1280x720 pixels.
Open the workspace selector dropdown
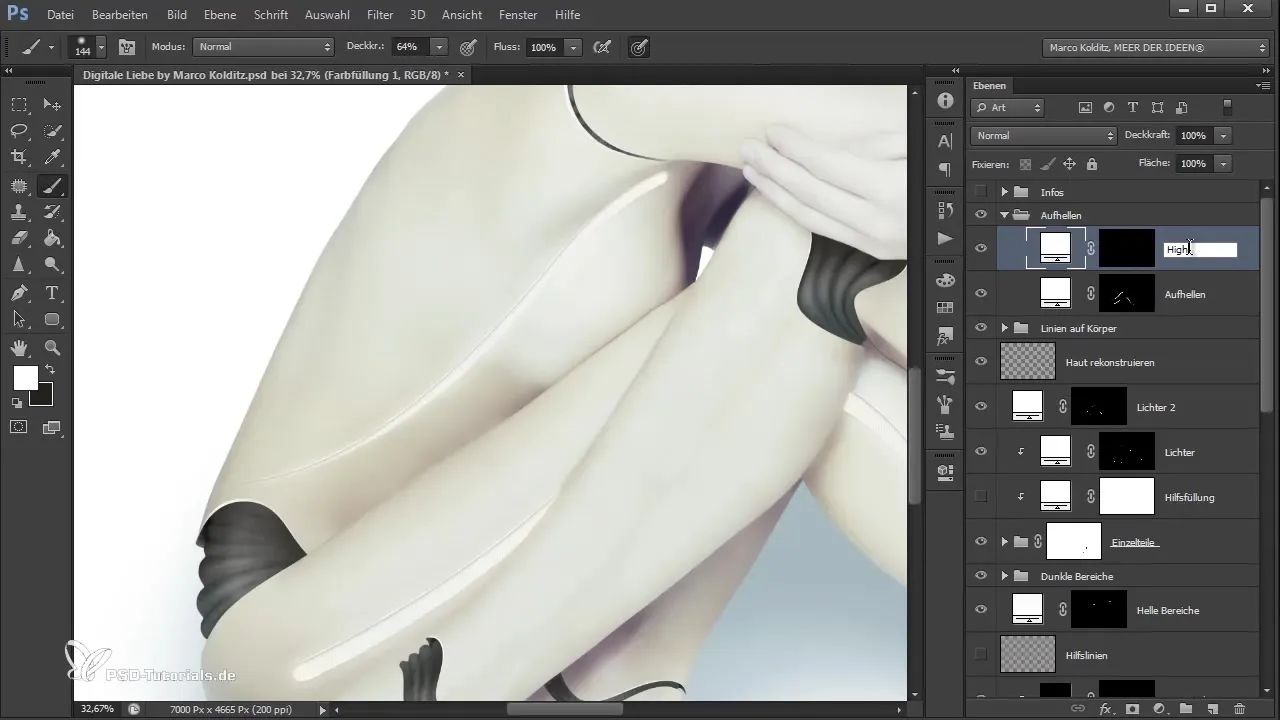click(x=1155, y=47)
